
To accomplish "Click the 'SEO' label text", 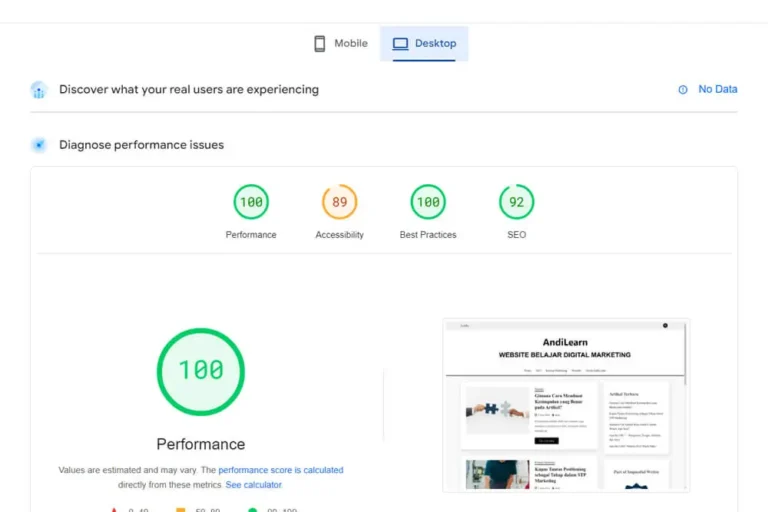I will click(517, 235).
